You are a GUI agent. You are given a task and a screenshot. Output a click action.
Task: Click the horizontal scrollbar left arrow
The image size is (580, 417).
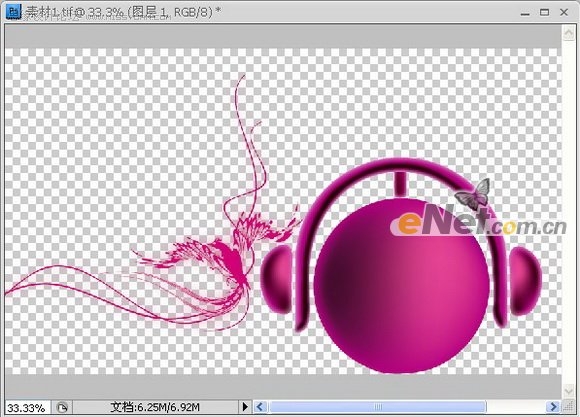point(260,407)
